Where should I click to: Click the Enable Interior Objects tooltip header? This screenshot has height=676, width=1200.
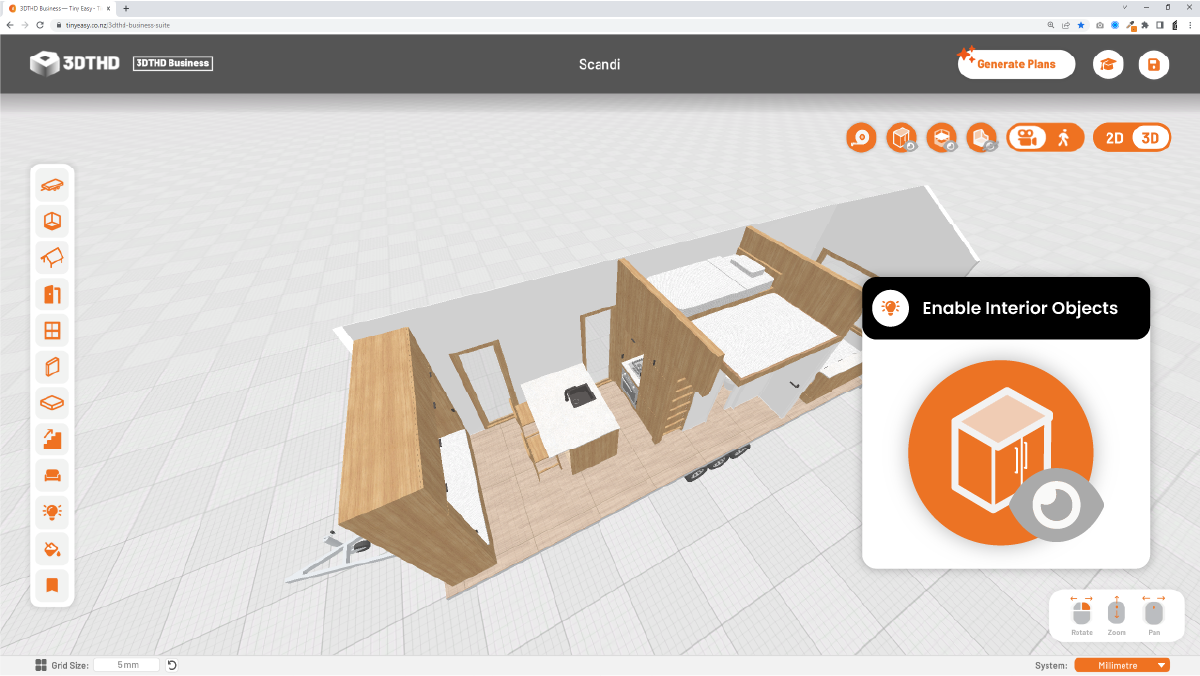tap(1006, 308)
